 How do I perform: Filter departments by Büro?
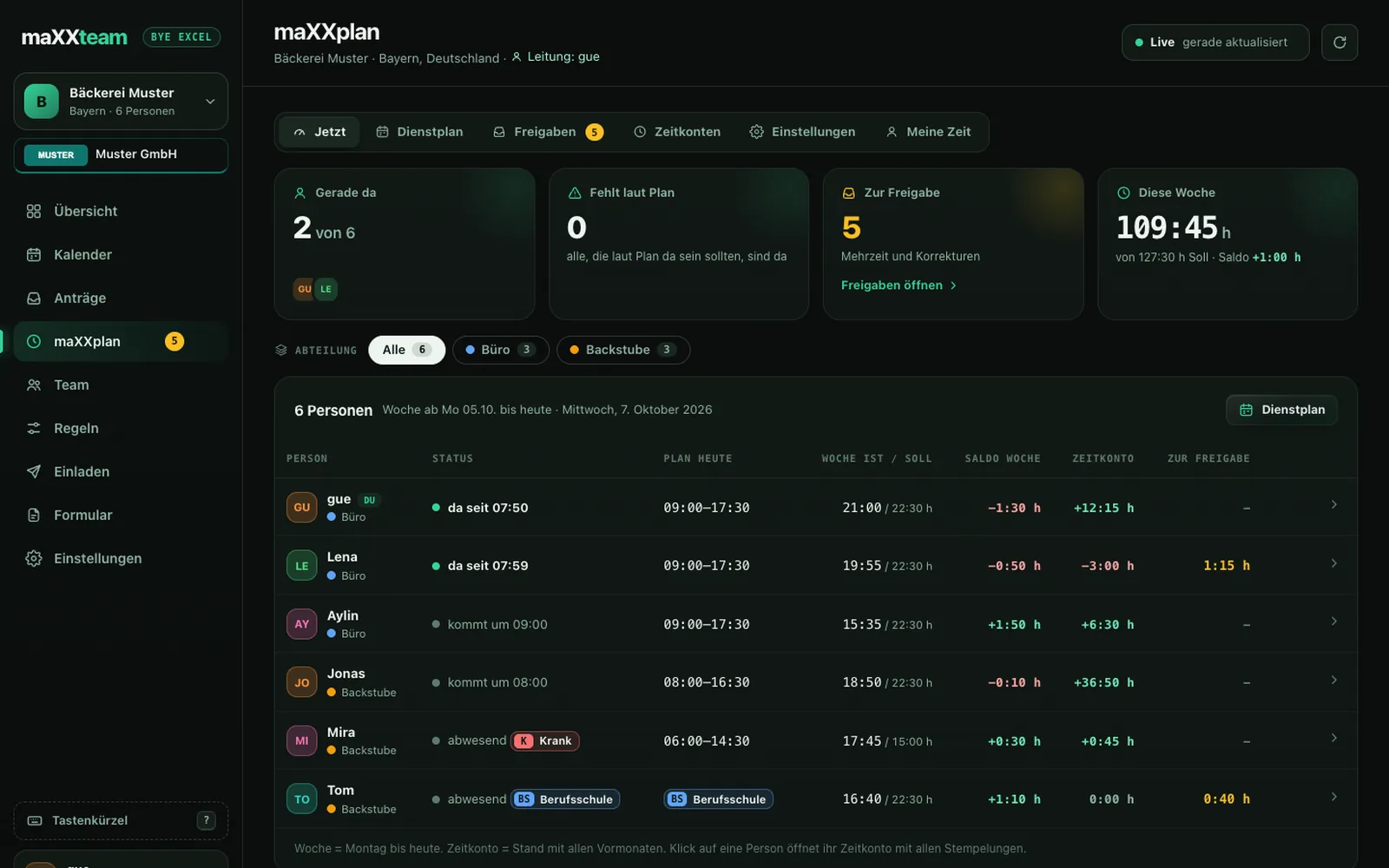(500, 350)
